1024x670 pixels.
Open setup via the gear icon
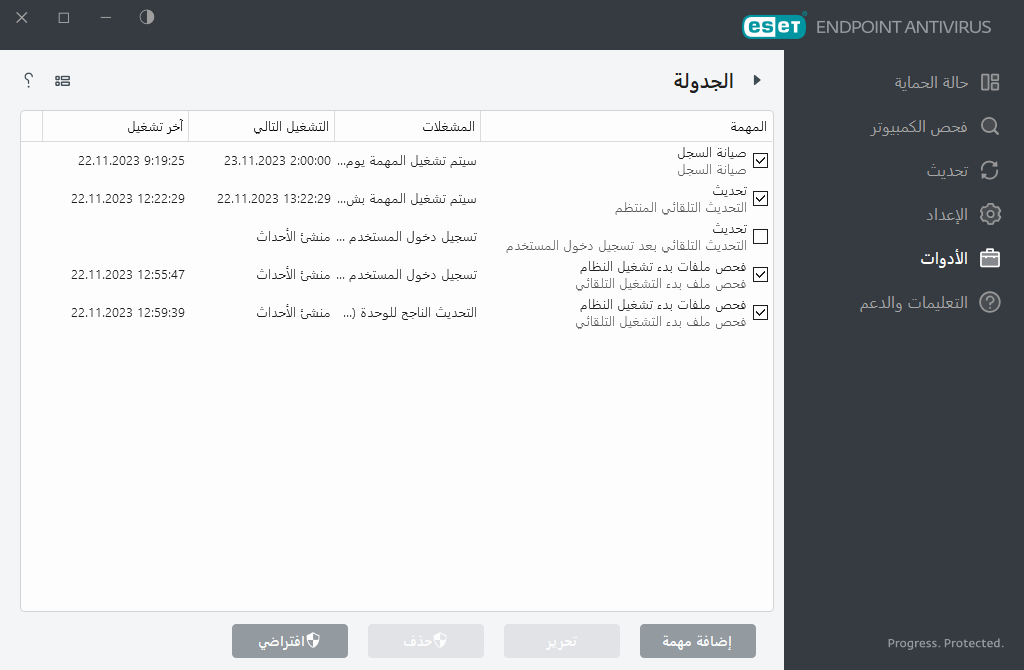click(x=989, y=214)
